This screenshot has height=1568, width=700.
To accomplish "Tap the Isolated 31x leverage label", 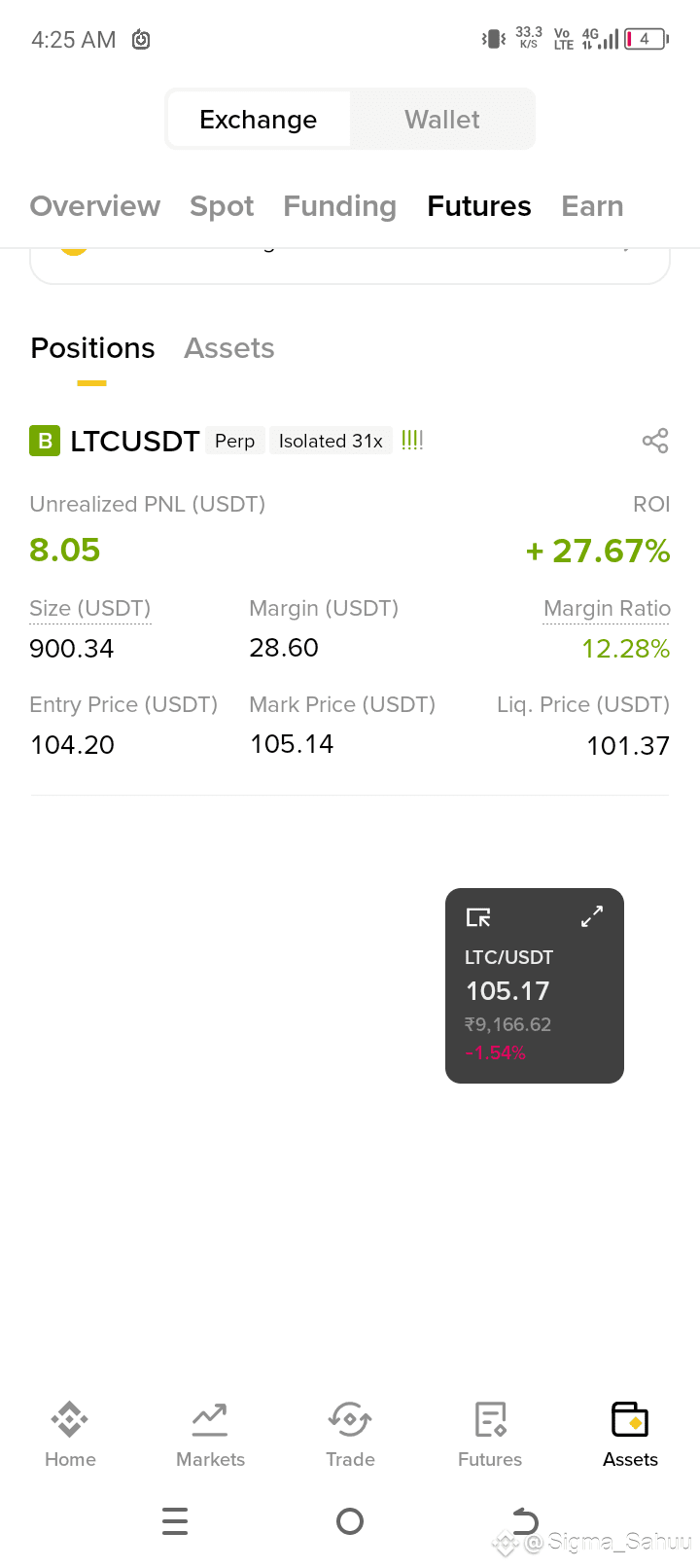I will [x=331, y=441].
